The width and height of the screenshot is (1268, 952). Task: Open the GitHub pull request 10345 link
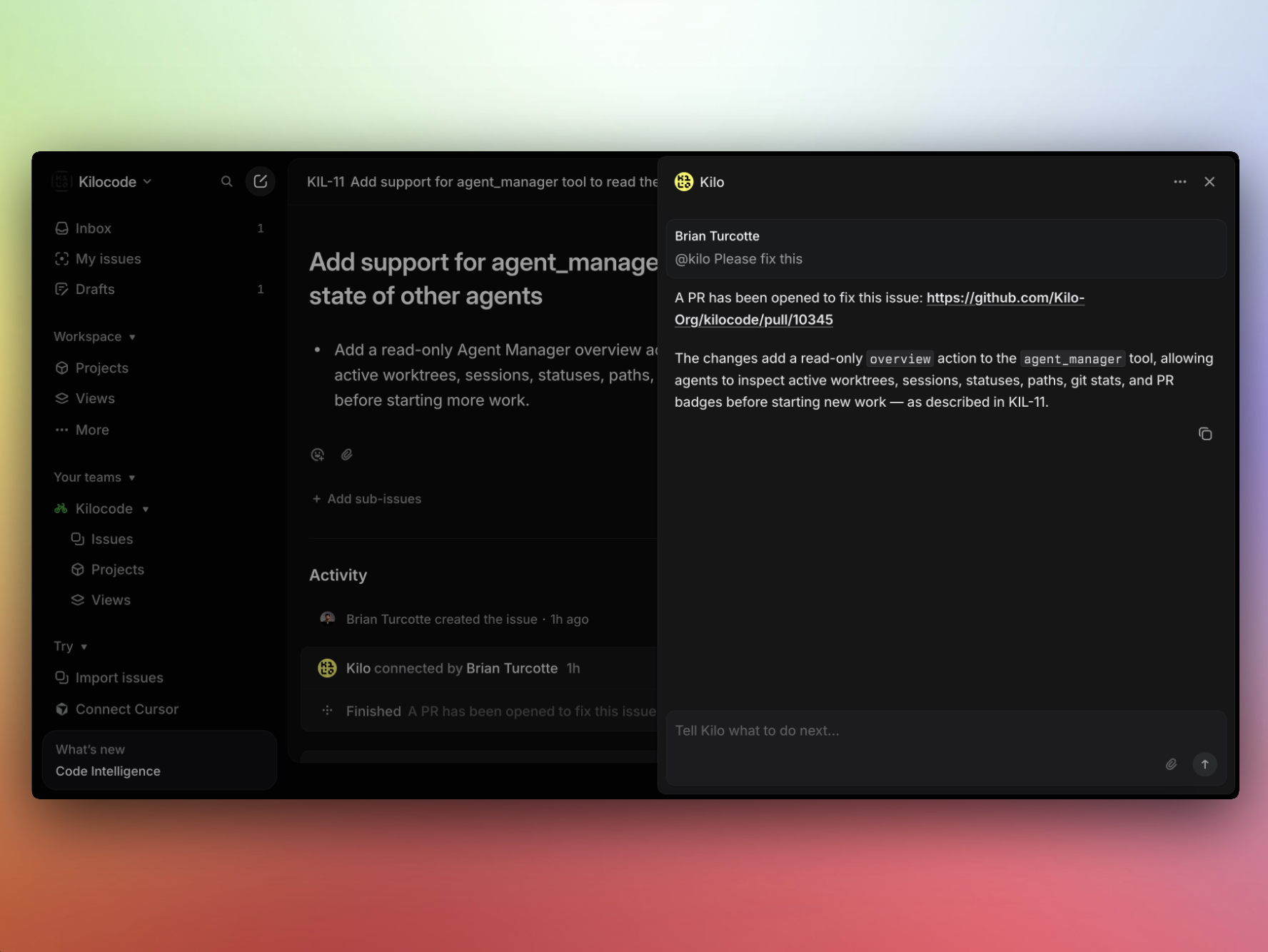point(880,308)
